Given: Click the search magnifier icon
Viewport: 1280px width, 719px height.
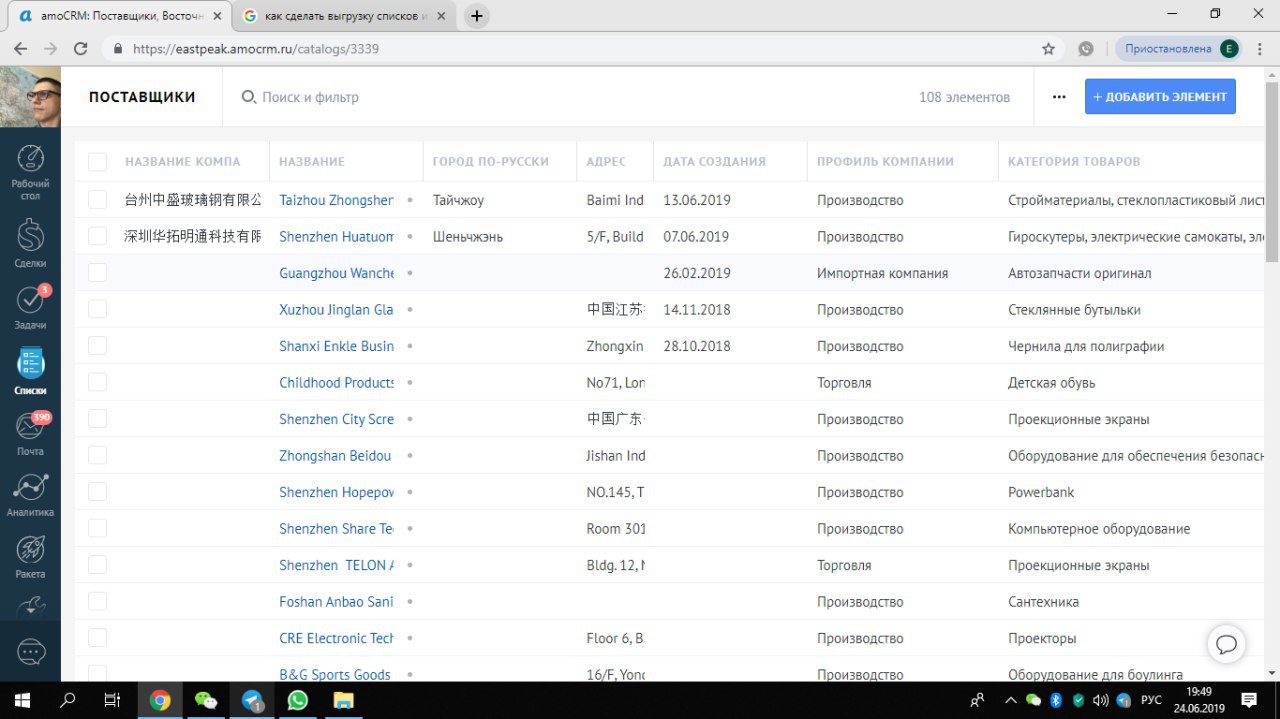Looking at the screenshot, I should (x=249, y=97).
